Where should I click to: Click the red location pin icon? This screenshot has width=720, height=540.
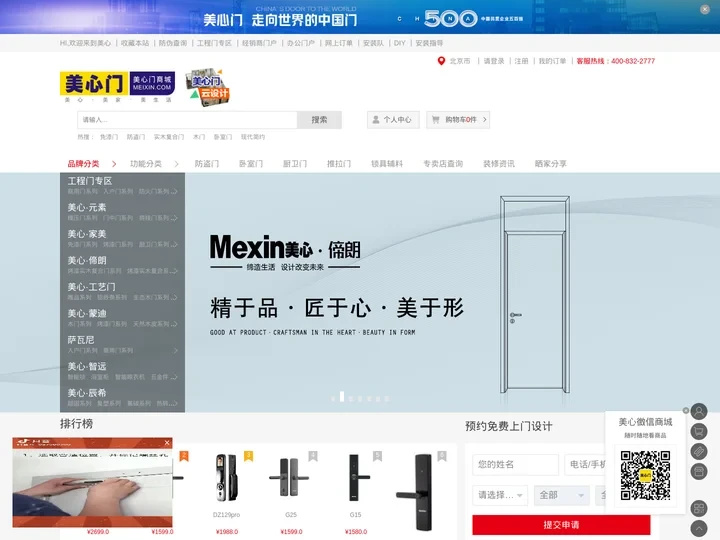[x=441, y=61]
